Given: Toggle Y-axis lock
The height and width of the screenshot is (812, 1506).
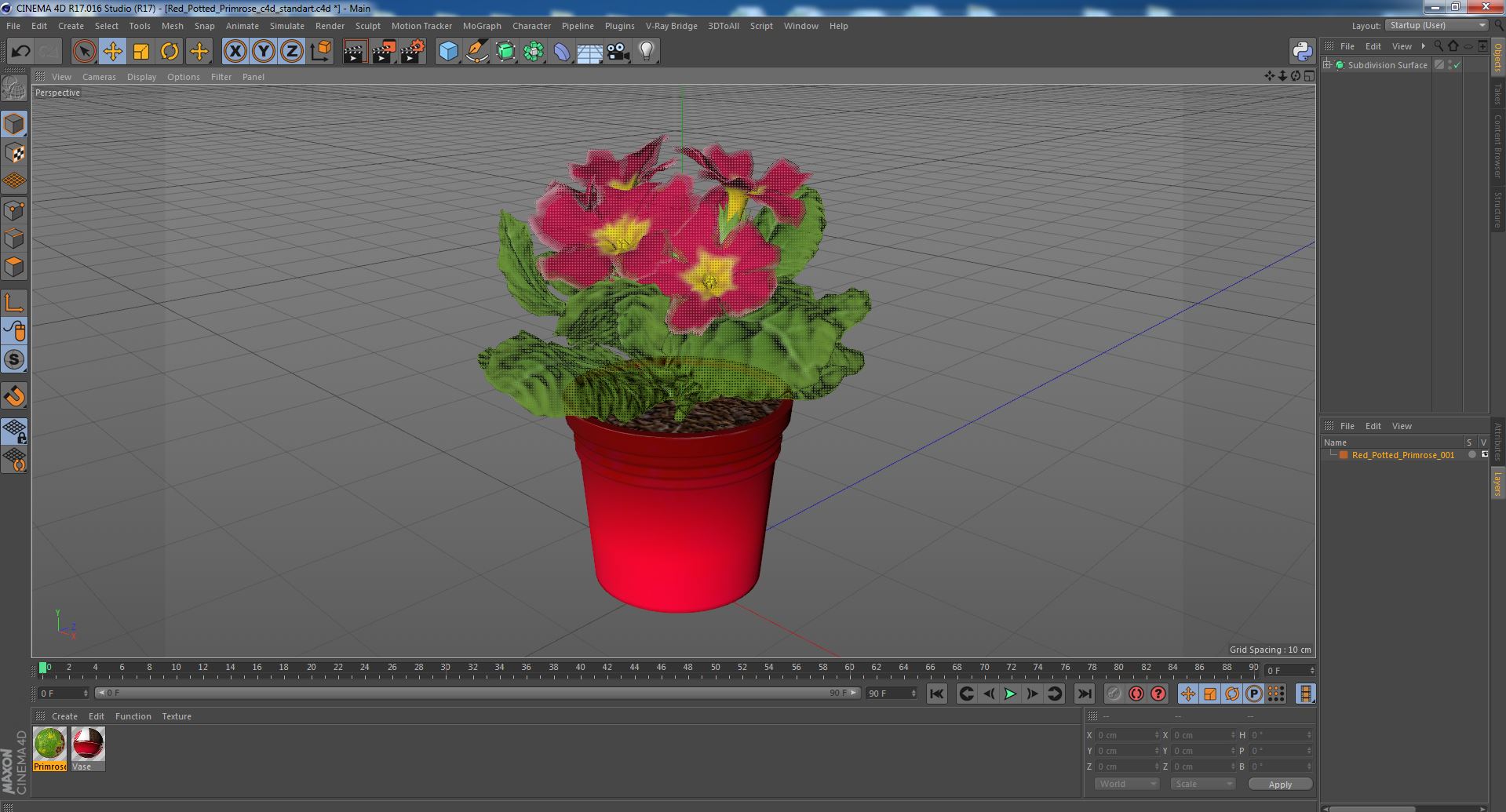Looking at the screenshot, I should coord(264,52).
